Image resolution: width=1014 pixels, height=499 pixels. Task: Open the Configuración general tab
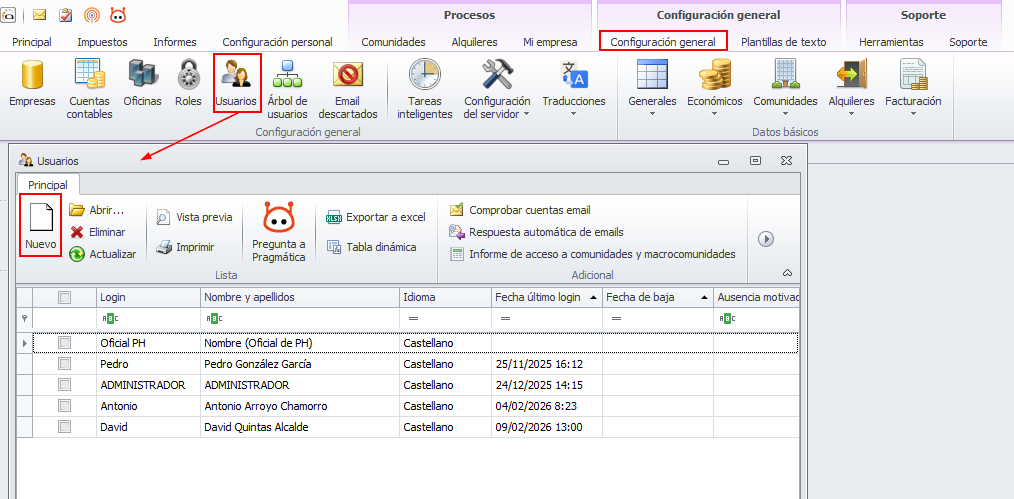pos(663,42)
